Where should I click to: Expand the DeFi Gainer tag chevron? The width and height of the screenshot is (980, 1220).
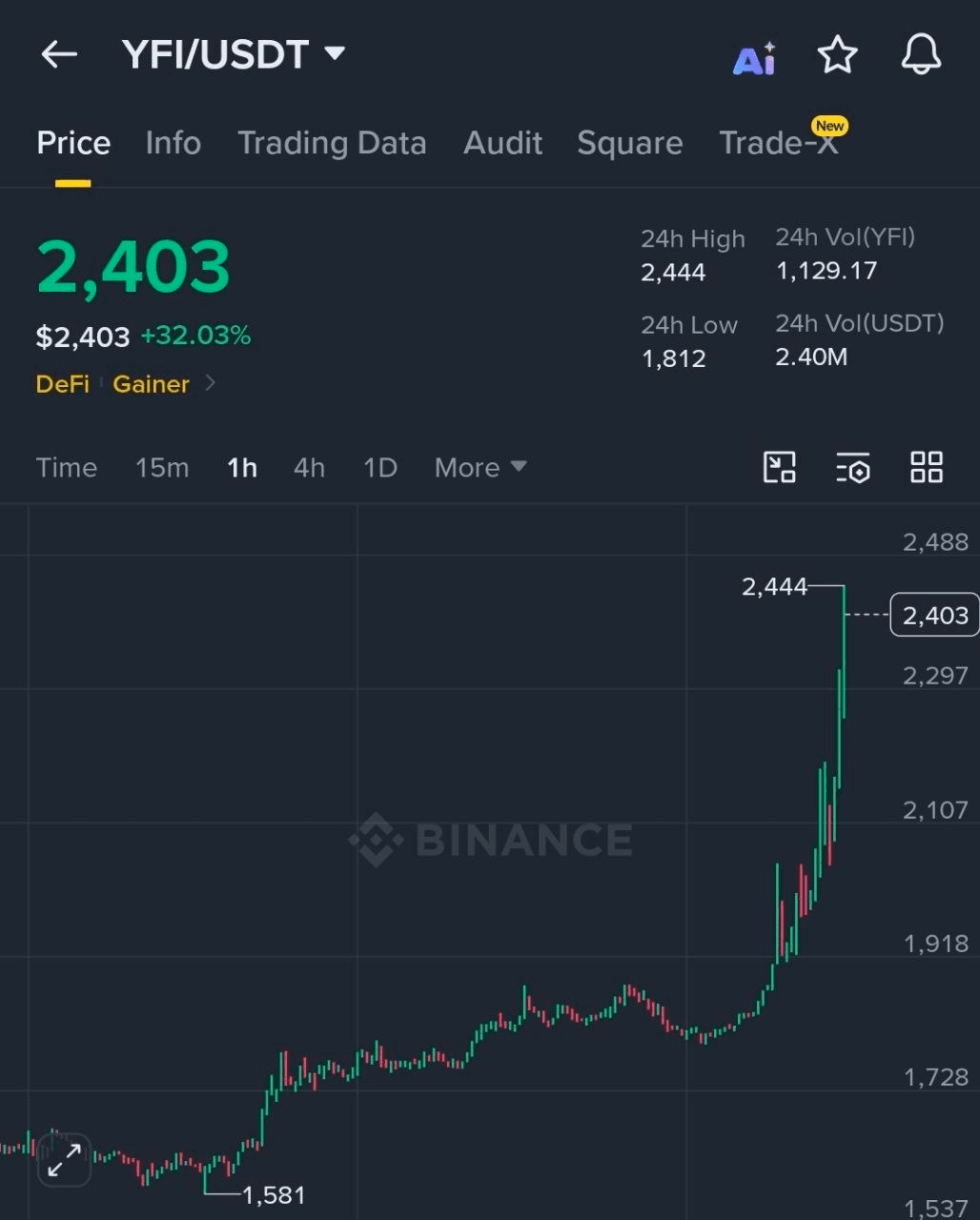211,384
